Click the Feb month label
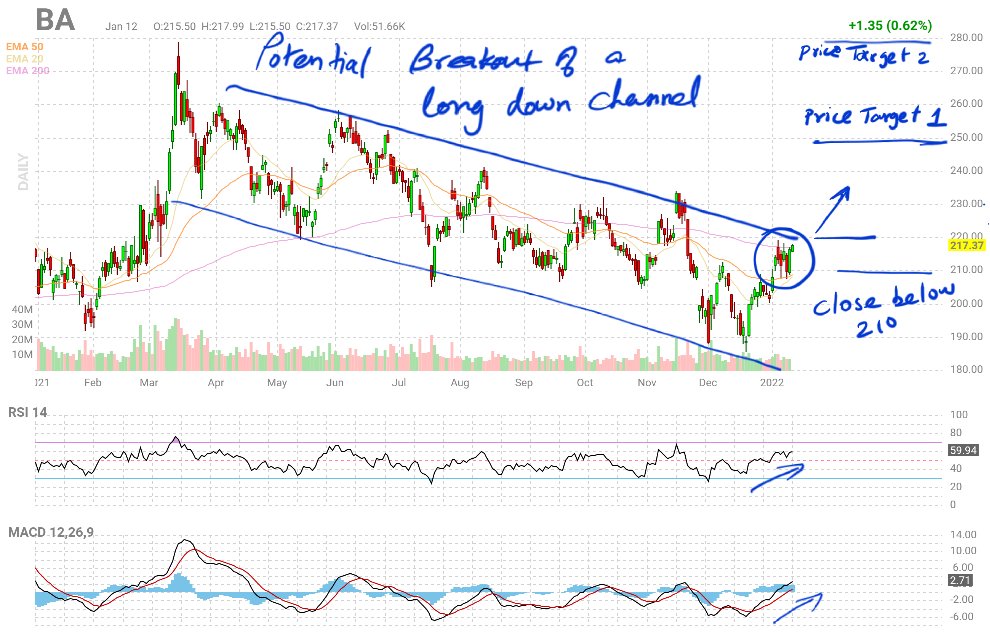 click(x=93, y=382)
